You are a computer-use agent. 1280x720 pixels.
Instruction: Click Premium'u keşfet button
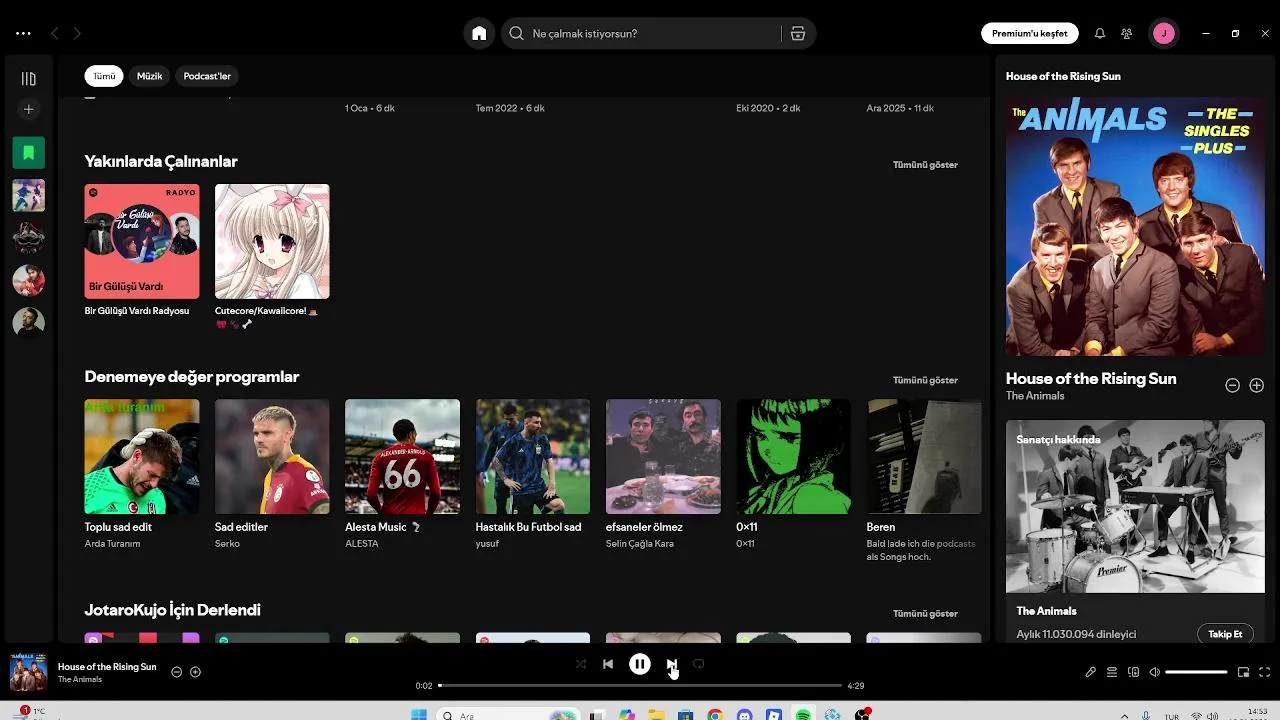tap(1030, 33)
